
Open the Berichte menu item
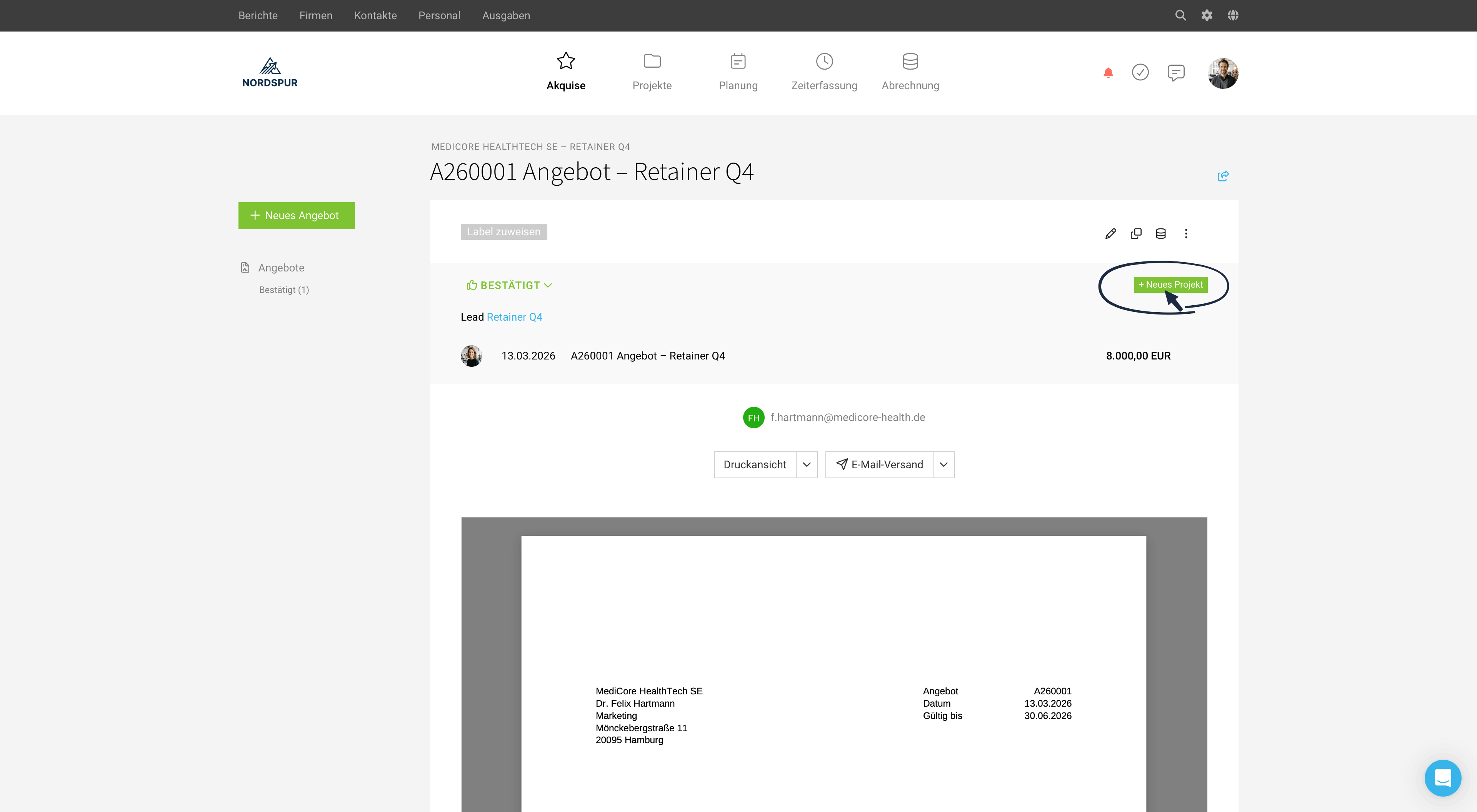click(x=258, y=15)
